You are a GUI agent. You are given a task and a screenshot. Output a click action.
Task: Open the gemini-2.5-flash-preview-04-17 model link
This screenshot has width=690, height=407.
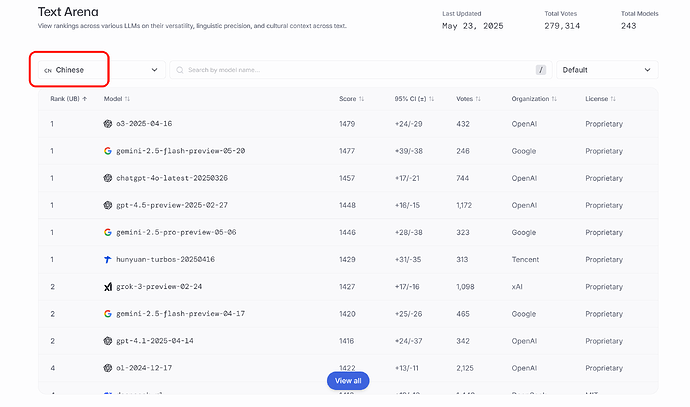pos(180,314)
